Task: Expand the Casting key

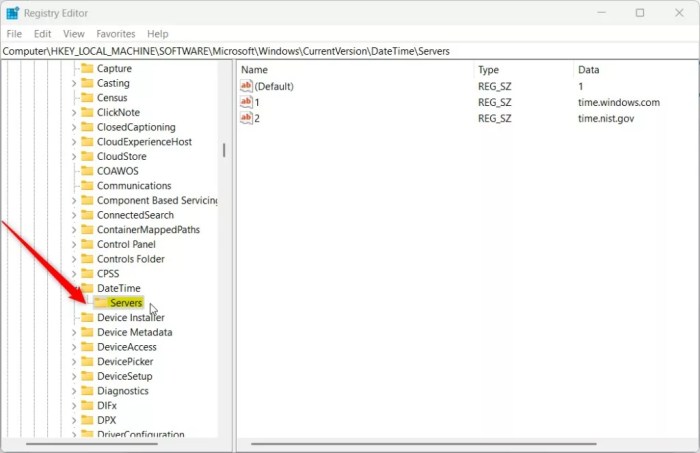Action: (74, 83)
